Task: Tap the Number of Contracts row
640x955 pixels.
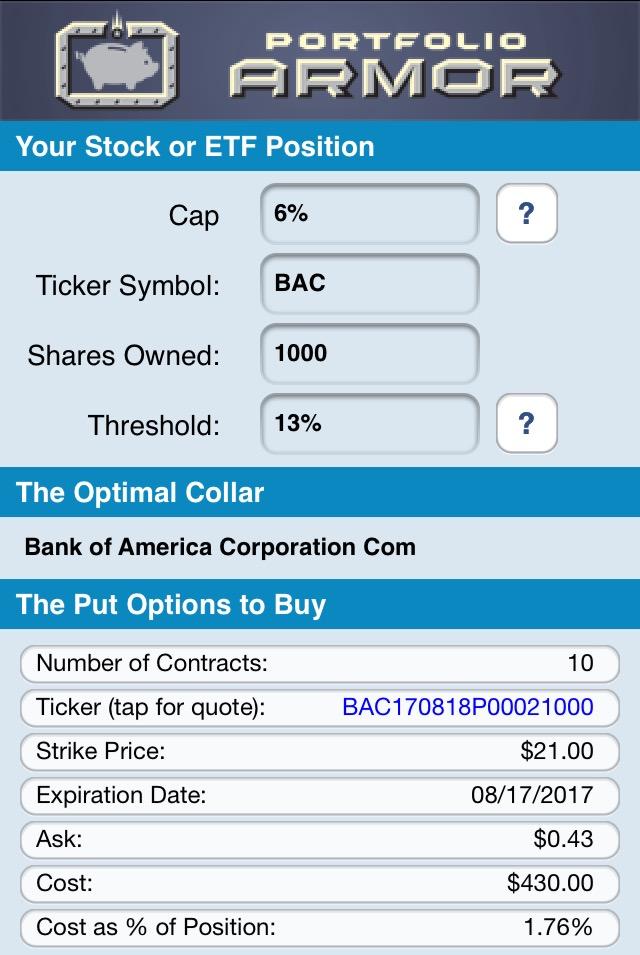Action: 320,663
